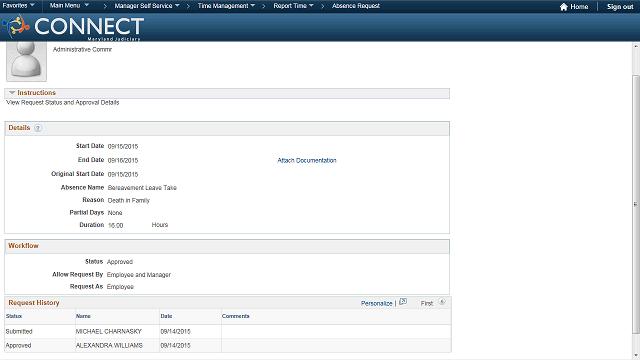640x360 pixels.
Task: Click the Bereavement Leave Take absence name
Action: [142, 188]
